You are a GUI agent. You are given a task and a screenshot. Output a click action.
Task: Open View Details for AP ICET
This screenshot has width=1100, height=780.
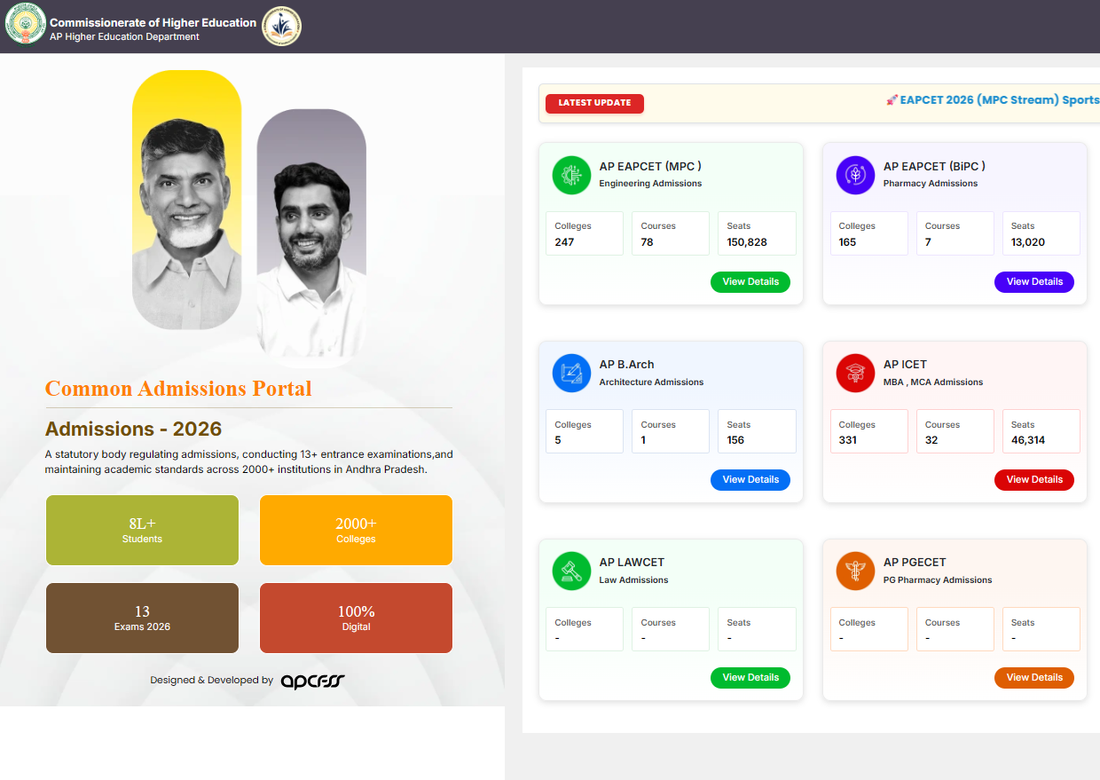1034,480
